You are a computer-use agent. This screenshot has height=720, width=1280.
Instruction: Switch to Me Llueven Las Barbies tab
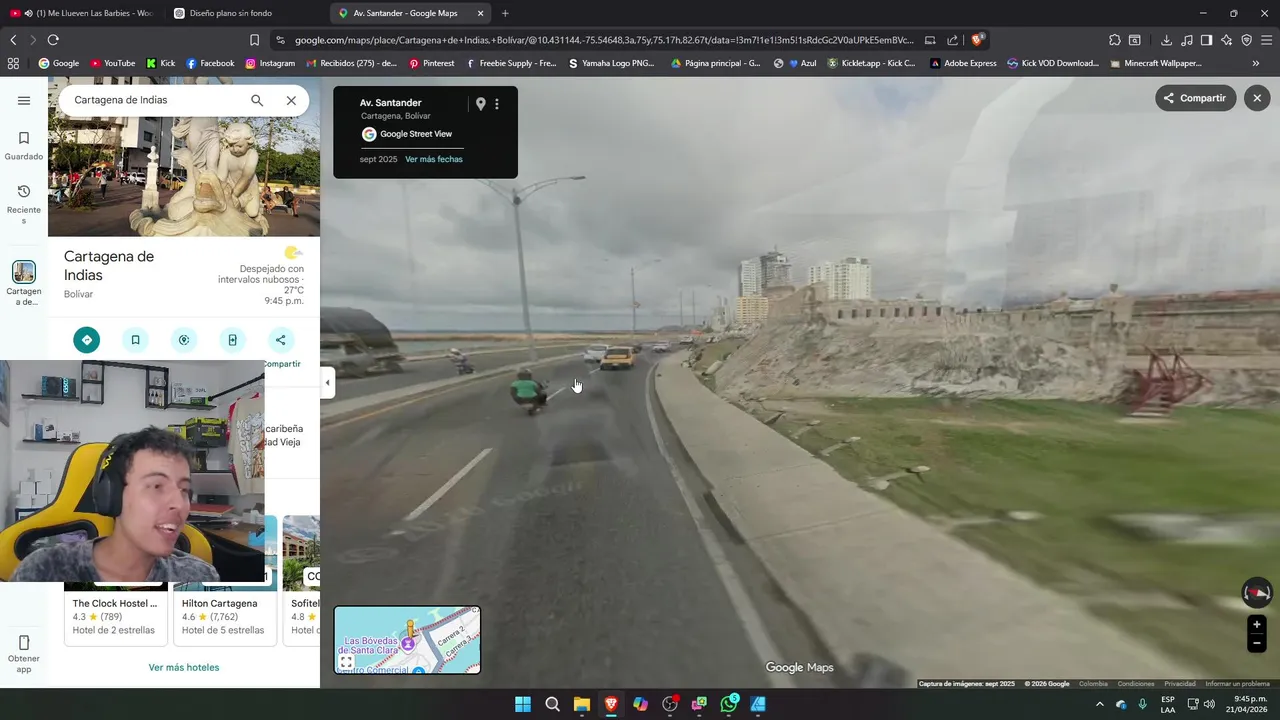coord(82,13)
